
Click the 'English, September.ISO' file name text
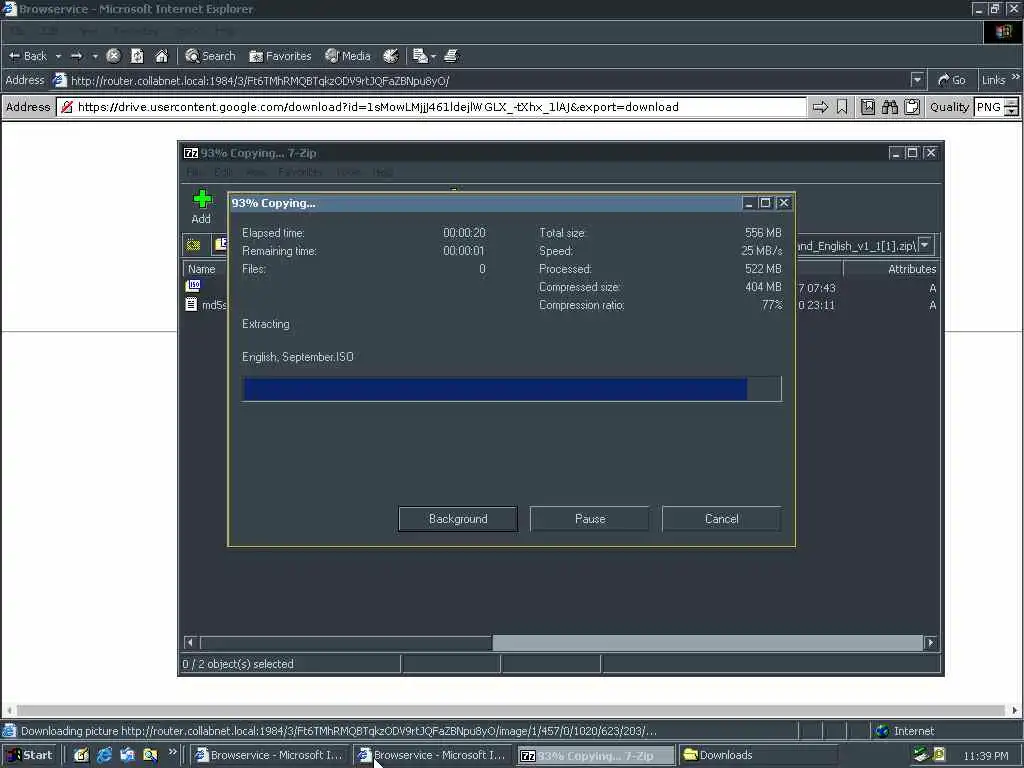pyautogui.click(x=298, y=357)
